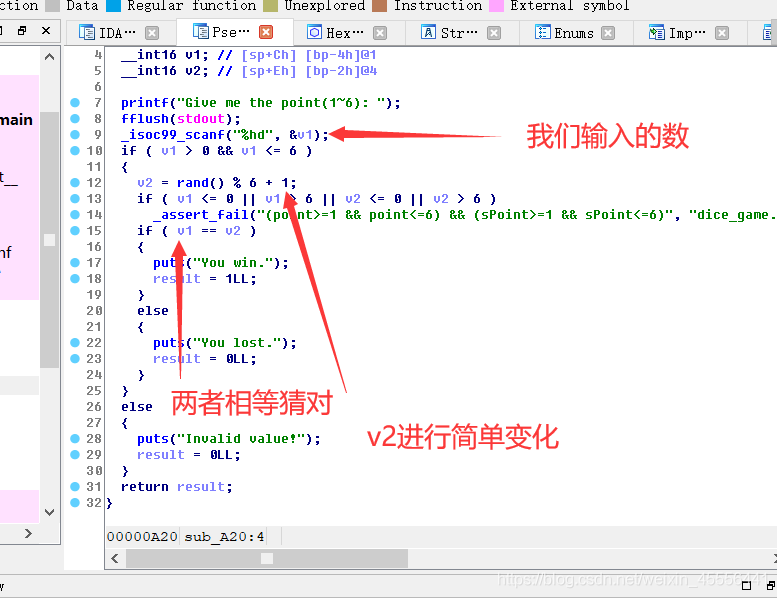Click the functions panel vertical scrollbar thumb
Viewport: 777px width, 598px height.
pyautogui.click(x=49, y=240)
